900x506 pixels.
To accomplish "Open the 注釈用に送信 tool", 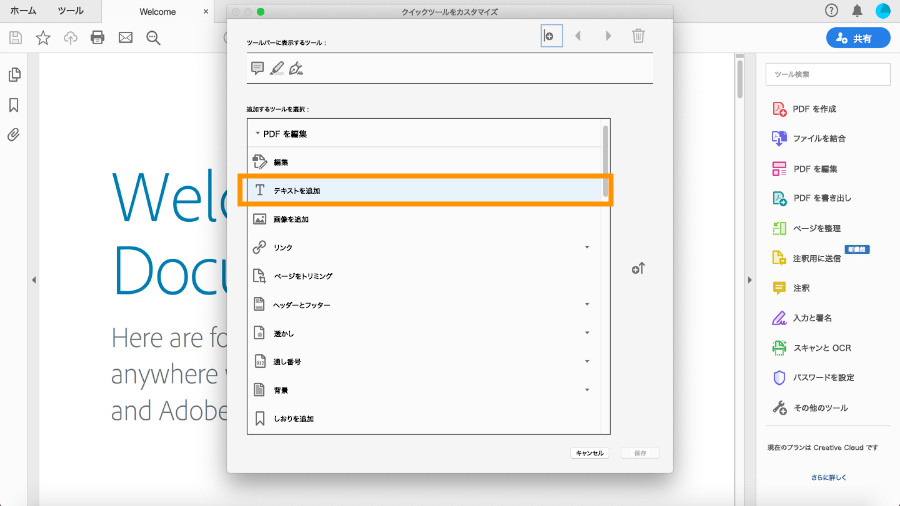I will pos(806,258).
